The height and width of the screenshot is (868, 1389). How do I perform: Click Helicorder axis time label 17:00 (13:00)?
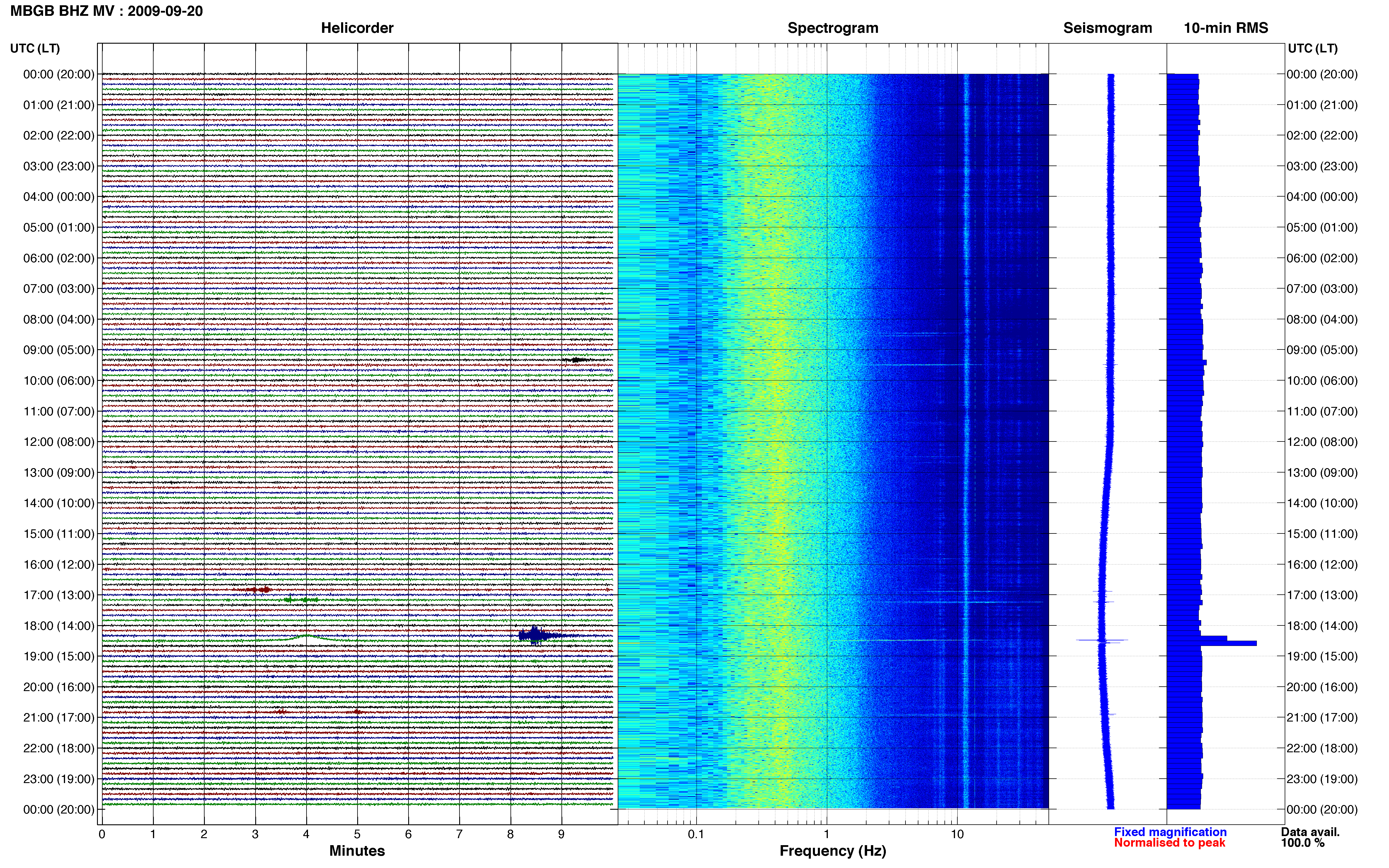(59, 595)
